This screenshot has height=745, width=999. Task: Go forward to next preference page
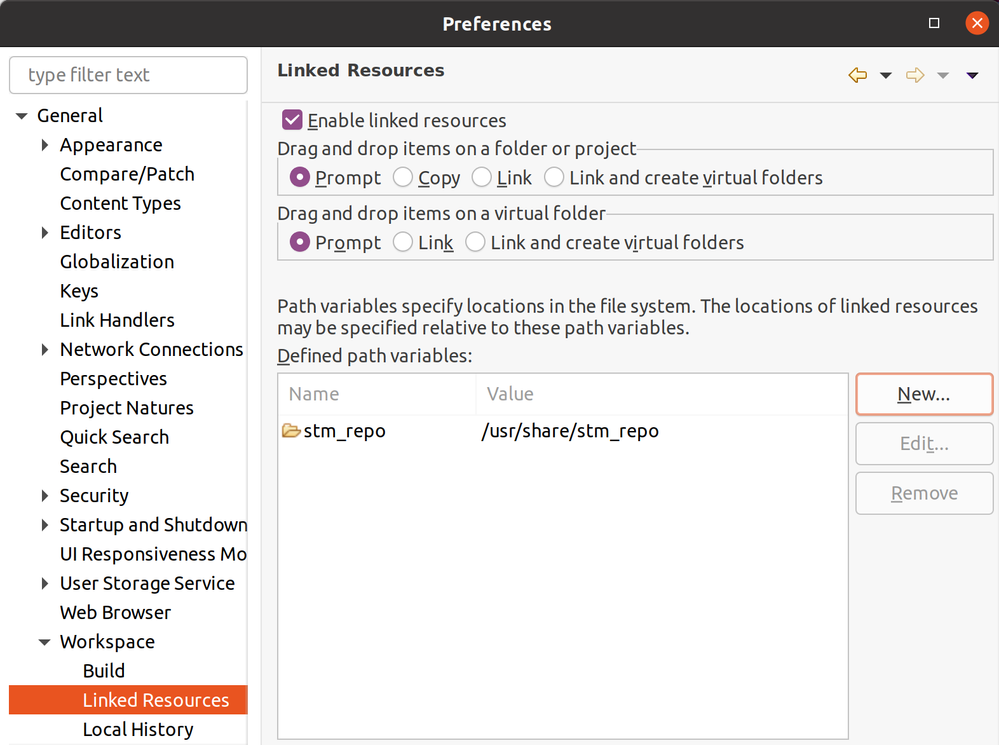(915, 75)
